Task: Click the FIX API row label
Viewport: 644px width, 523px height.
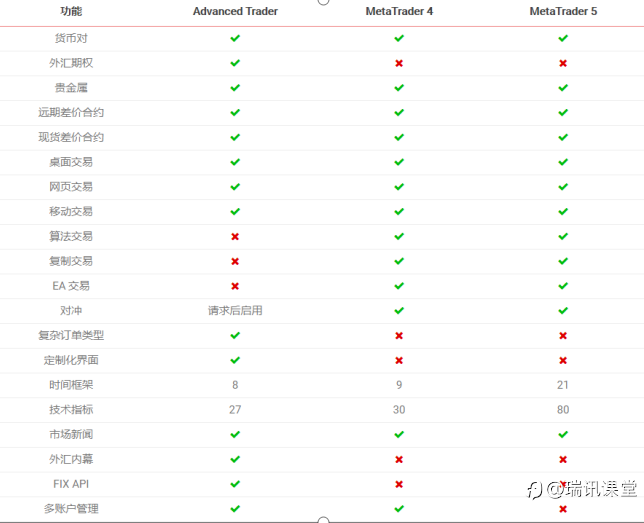Action: (x=71, y=484)
